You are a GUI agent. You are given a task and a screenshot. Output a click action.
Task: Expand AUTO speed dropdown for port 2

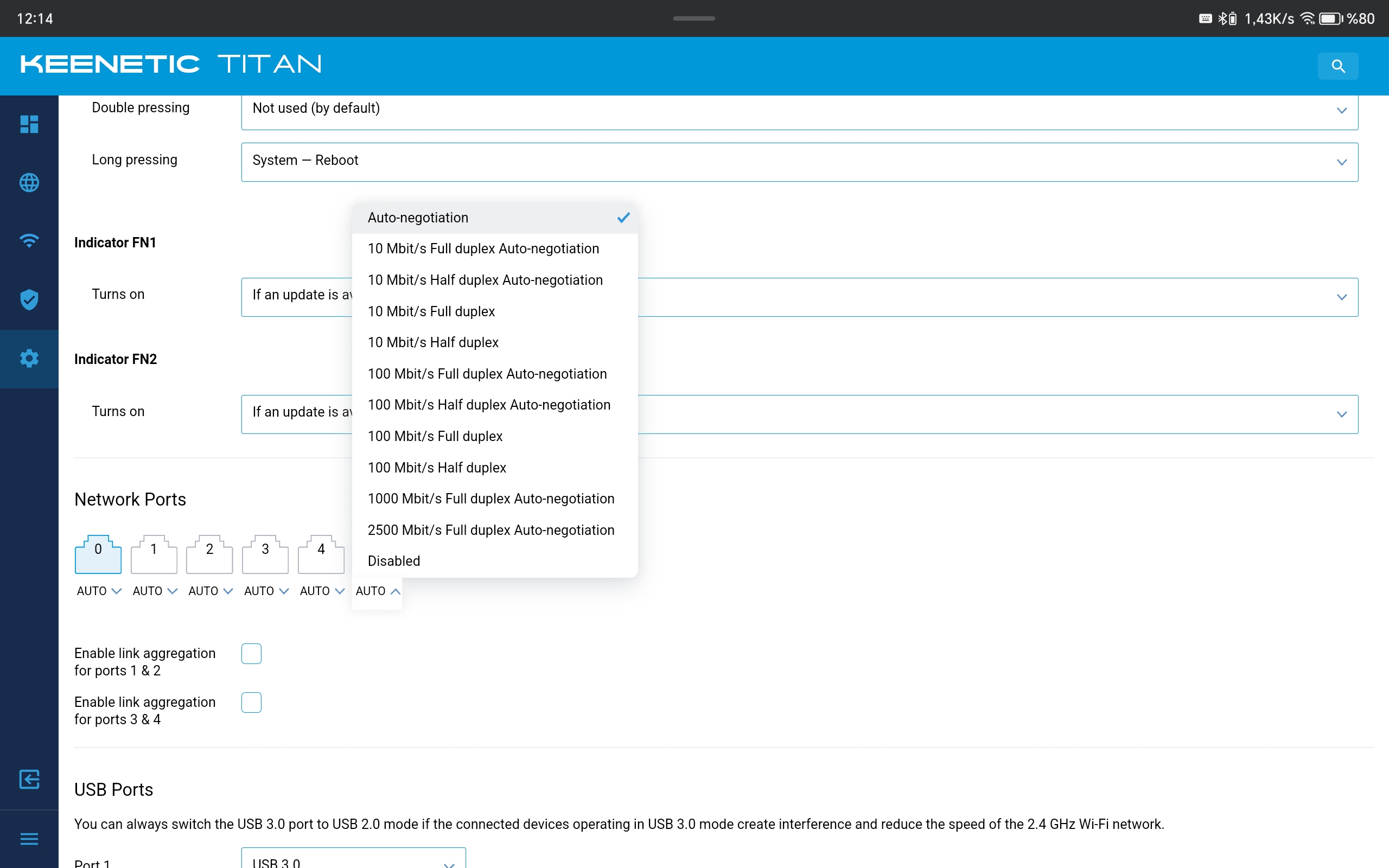tap(210, 591)
